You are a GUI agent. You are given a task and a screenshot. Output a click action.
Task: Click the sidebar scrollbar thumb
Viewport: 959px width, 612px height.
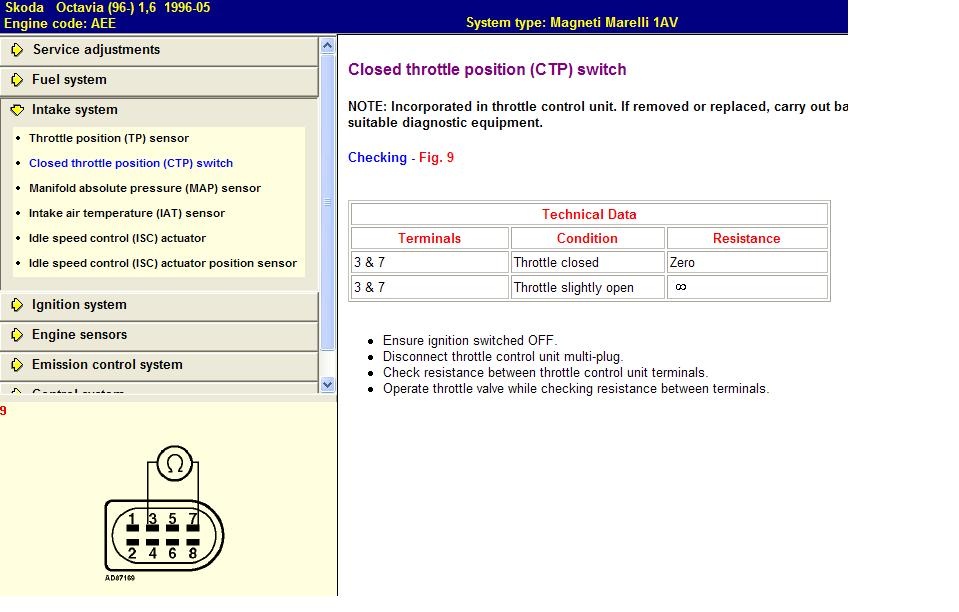(327, 202)
